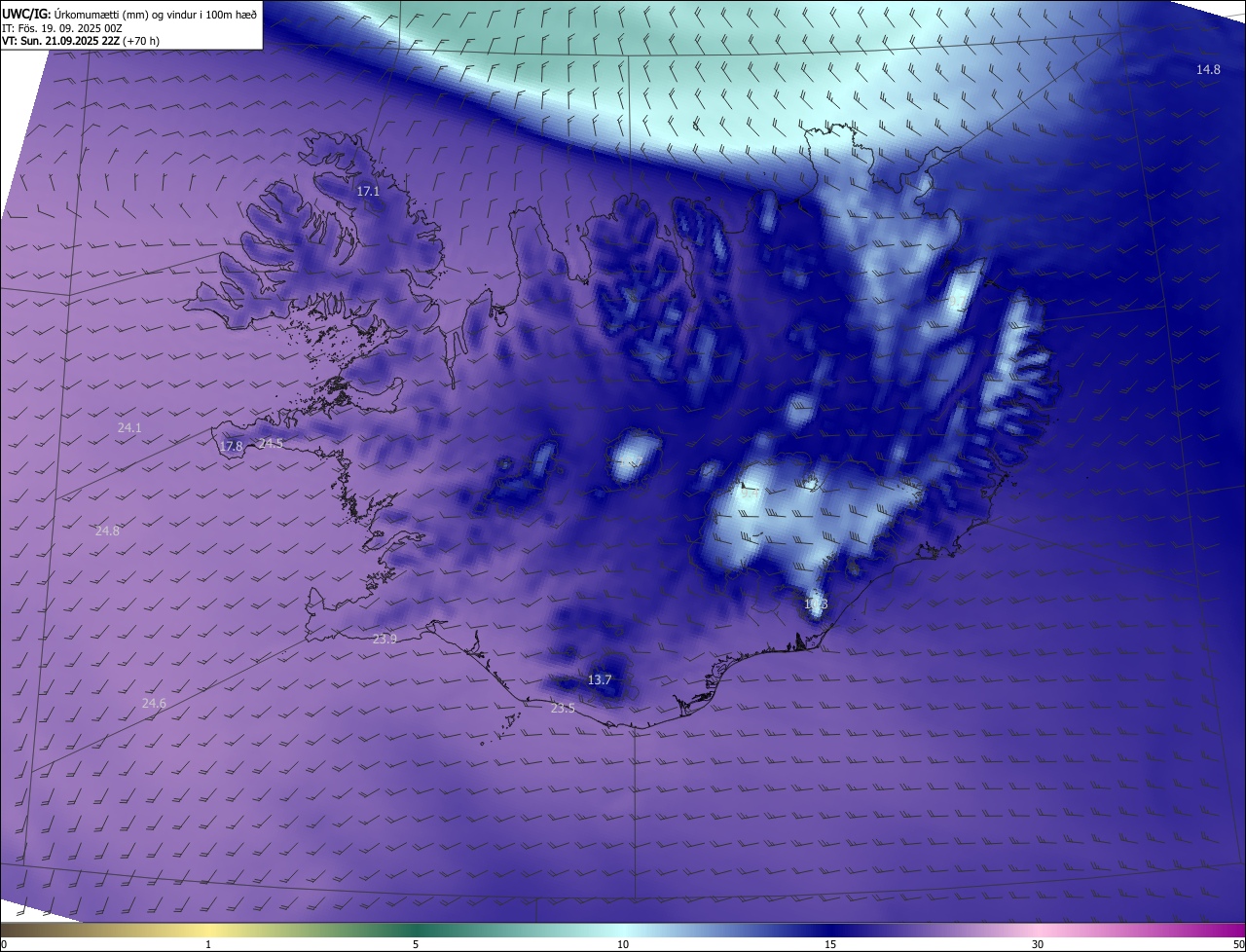Viewport: 1246px width, 952px height.
Task: Click the UWC/IG map title text
Action: pyautogui.click(x=129, y=14)
